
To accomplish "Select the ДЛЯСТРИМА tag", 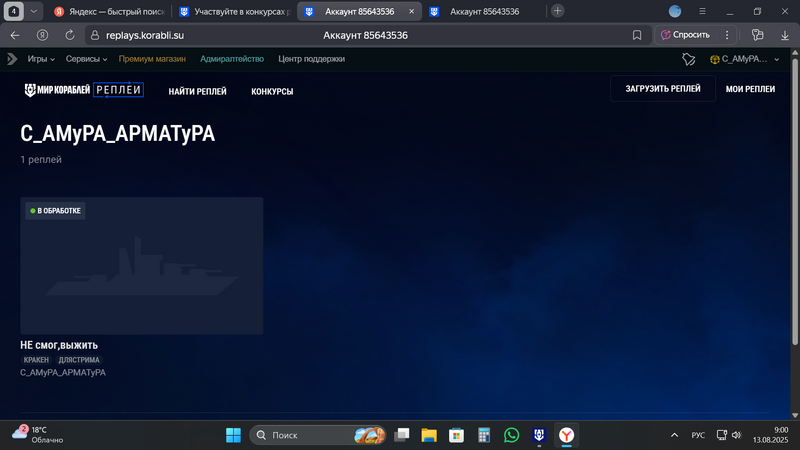I will [x=79, y=360].
